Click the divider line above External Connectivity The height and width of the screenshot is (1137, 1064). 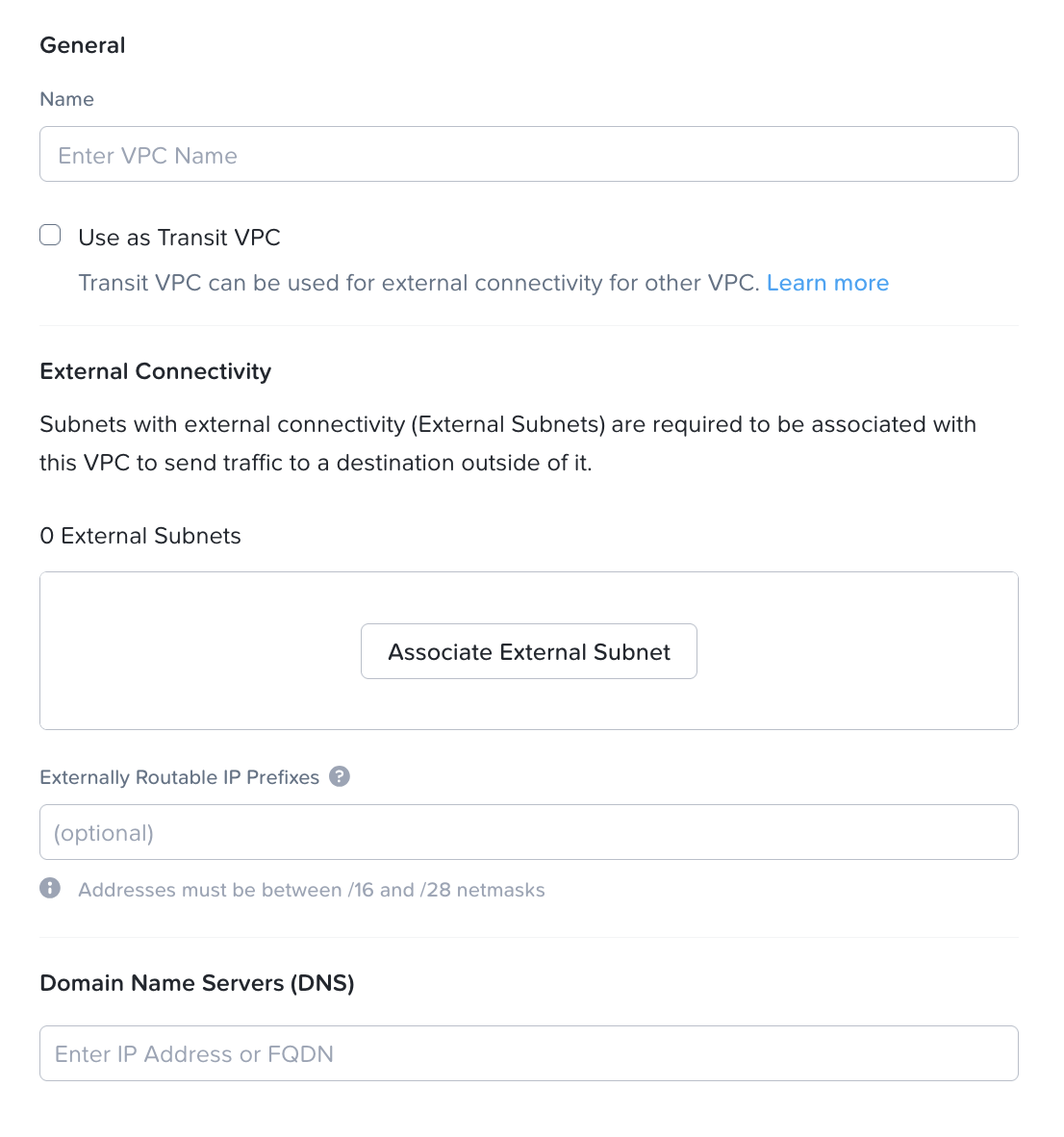(x=528, y=326)
